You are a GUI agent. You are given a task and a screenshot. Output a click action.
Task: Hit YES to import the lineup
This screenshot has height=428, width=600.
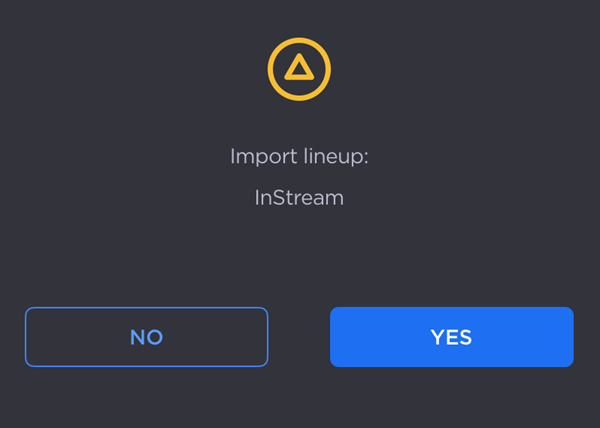(x=451, y=337)
